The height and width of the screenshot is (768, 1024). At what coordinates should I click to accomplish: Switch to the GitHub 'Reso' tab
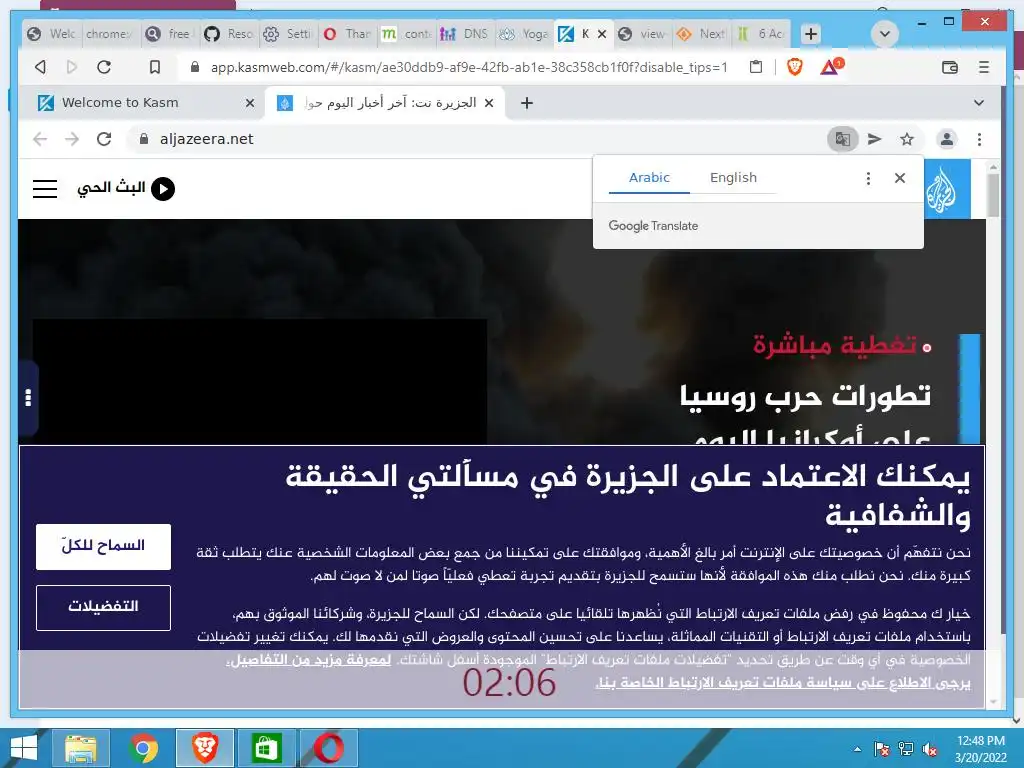pyautogui.click(x=229, y=34)
